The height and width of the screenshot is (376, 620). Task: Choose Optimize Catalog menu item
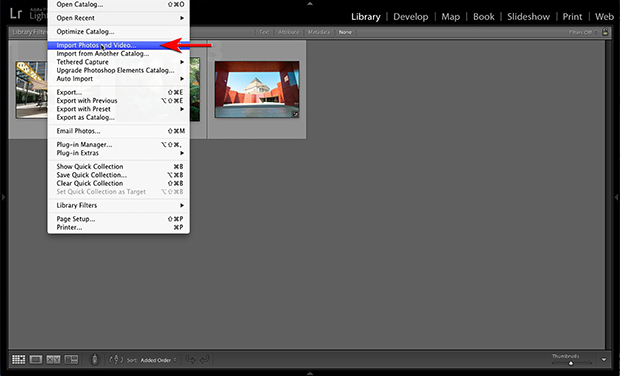click(x=119, y=31)
